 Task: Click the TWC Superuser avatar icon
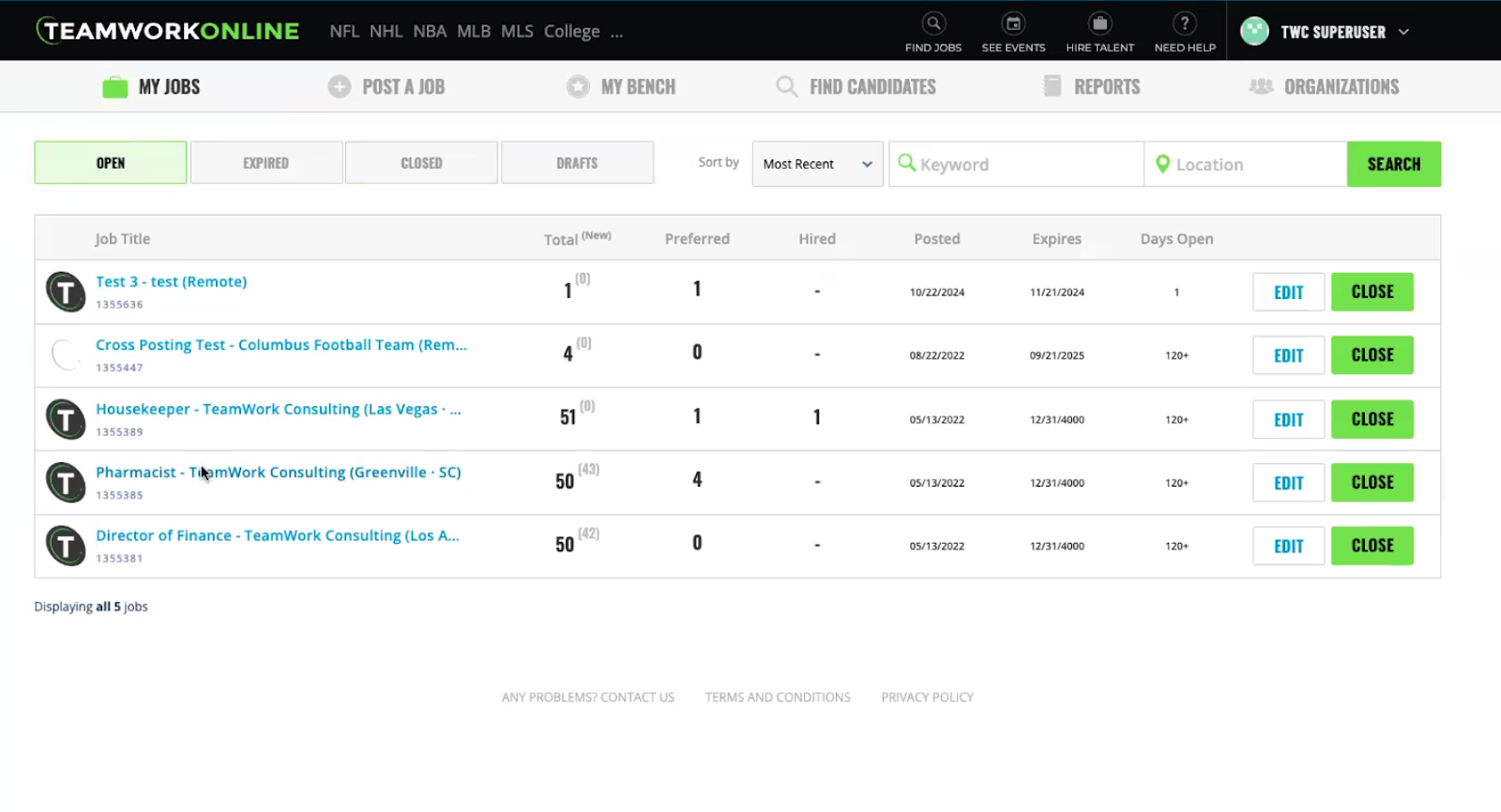pos(1254,31)
